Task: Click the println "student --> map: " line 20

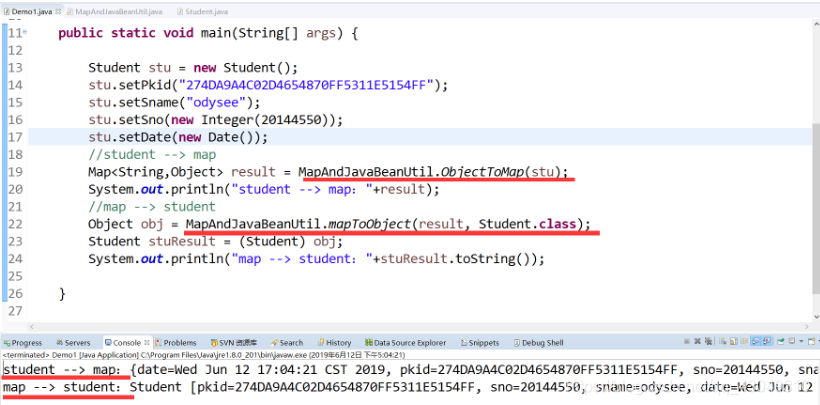Action: (x=264, y=189)
